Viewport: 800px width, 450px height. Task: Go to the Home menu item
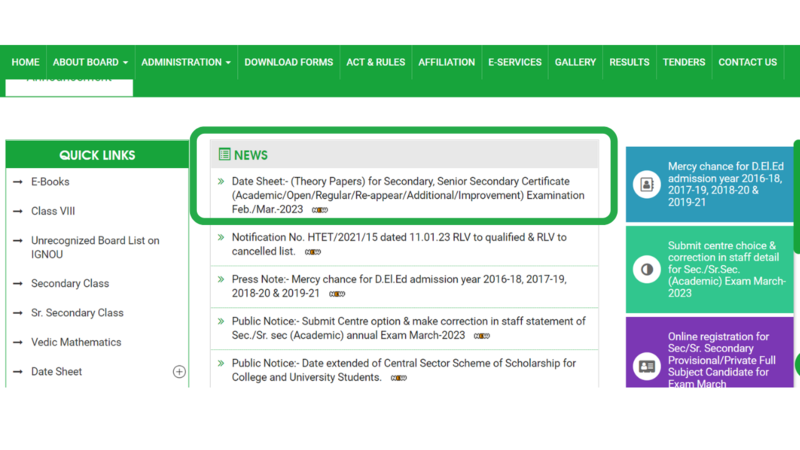(25, 62)
